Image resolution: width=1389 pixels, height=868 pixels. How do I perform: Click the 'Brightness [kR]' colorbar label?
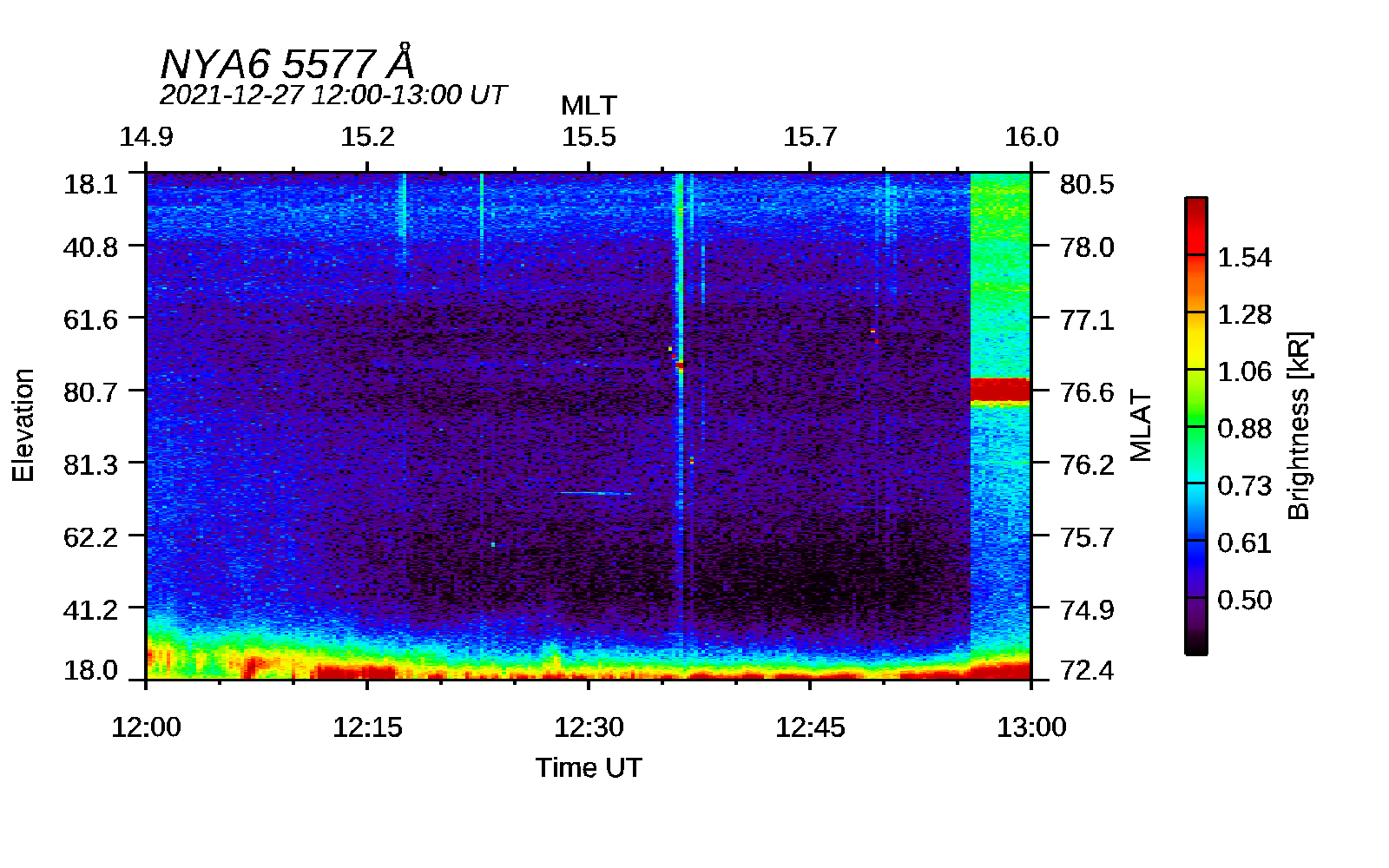tap(1300, 425)
